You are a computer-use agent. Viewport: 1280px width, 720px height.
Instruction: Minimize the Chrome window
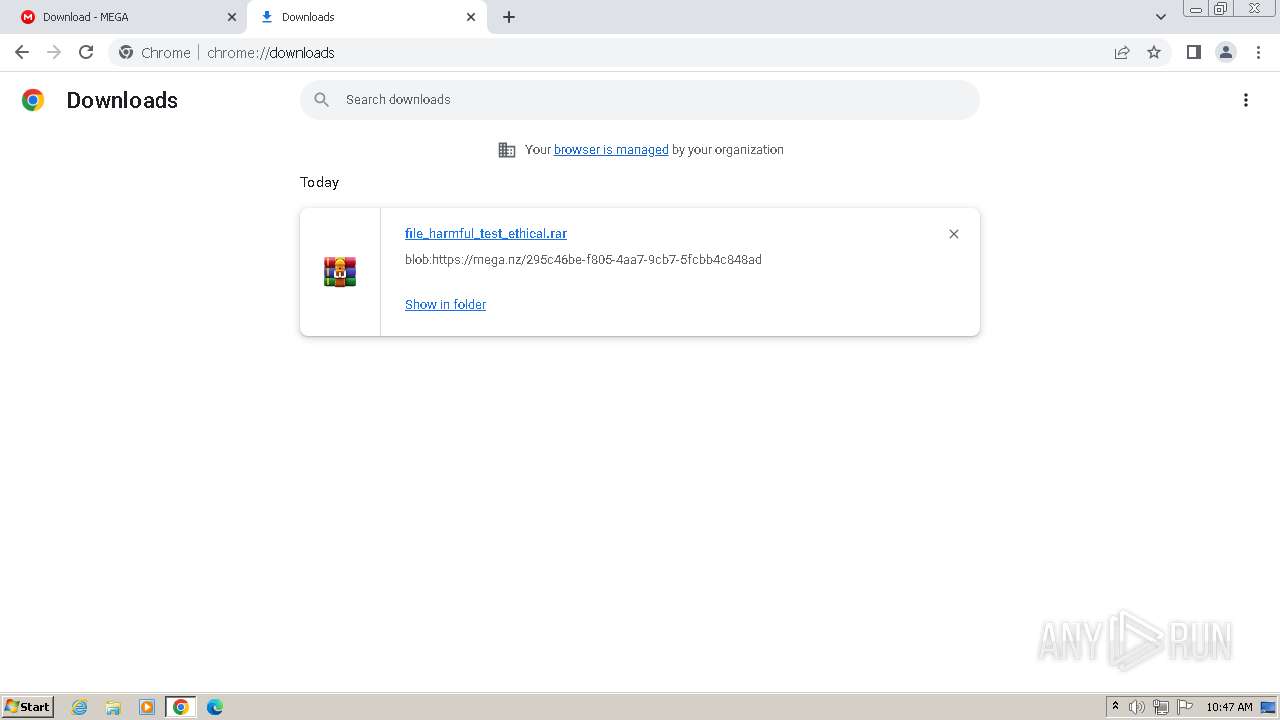[1195, 9]
